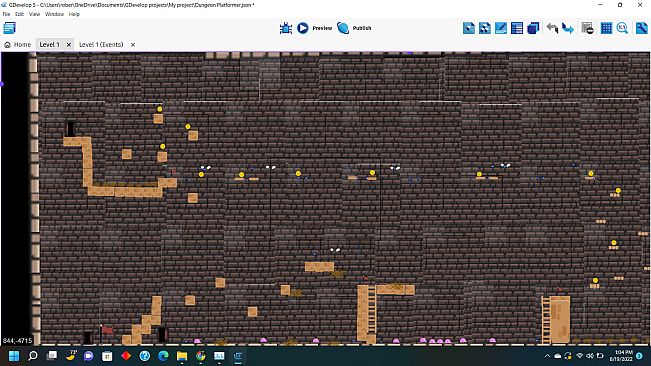The image size is (651, 366).
Task: Launch the debugger preview bug icon
Action: 286,28
